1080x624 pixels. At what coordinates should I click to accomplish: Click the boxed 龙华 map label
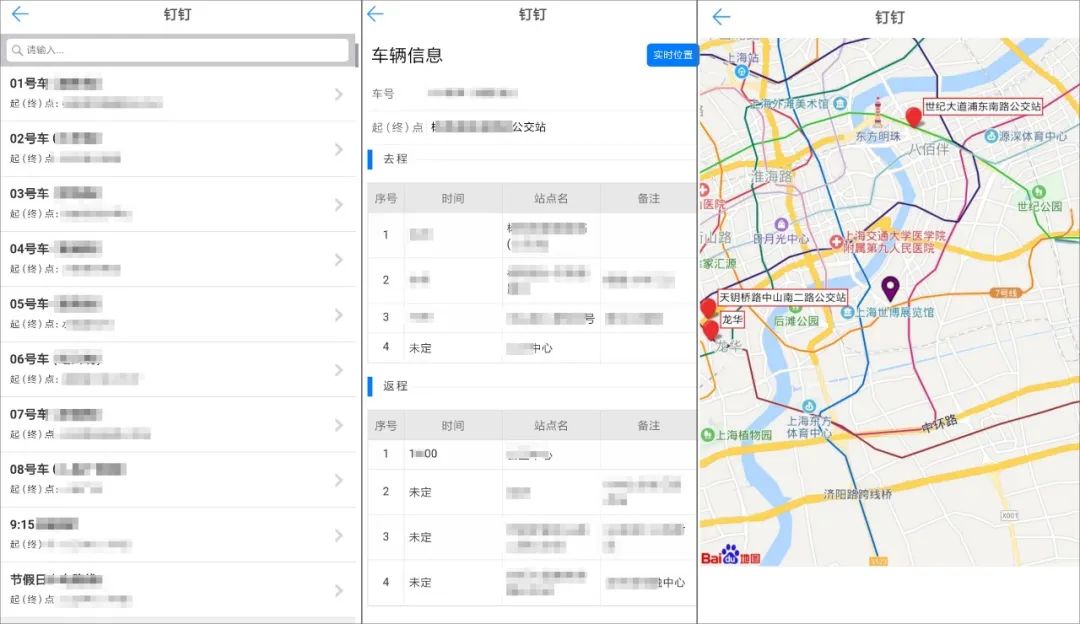[732, 320]
